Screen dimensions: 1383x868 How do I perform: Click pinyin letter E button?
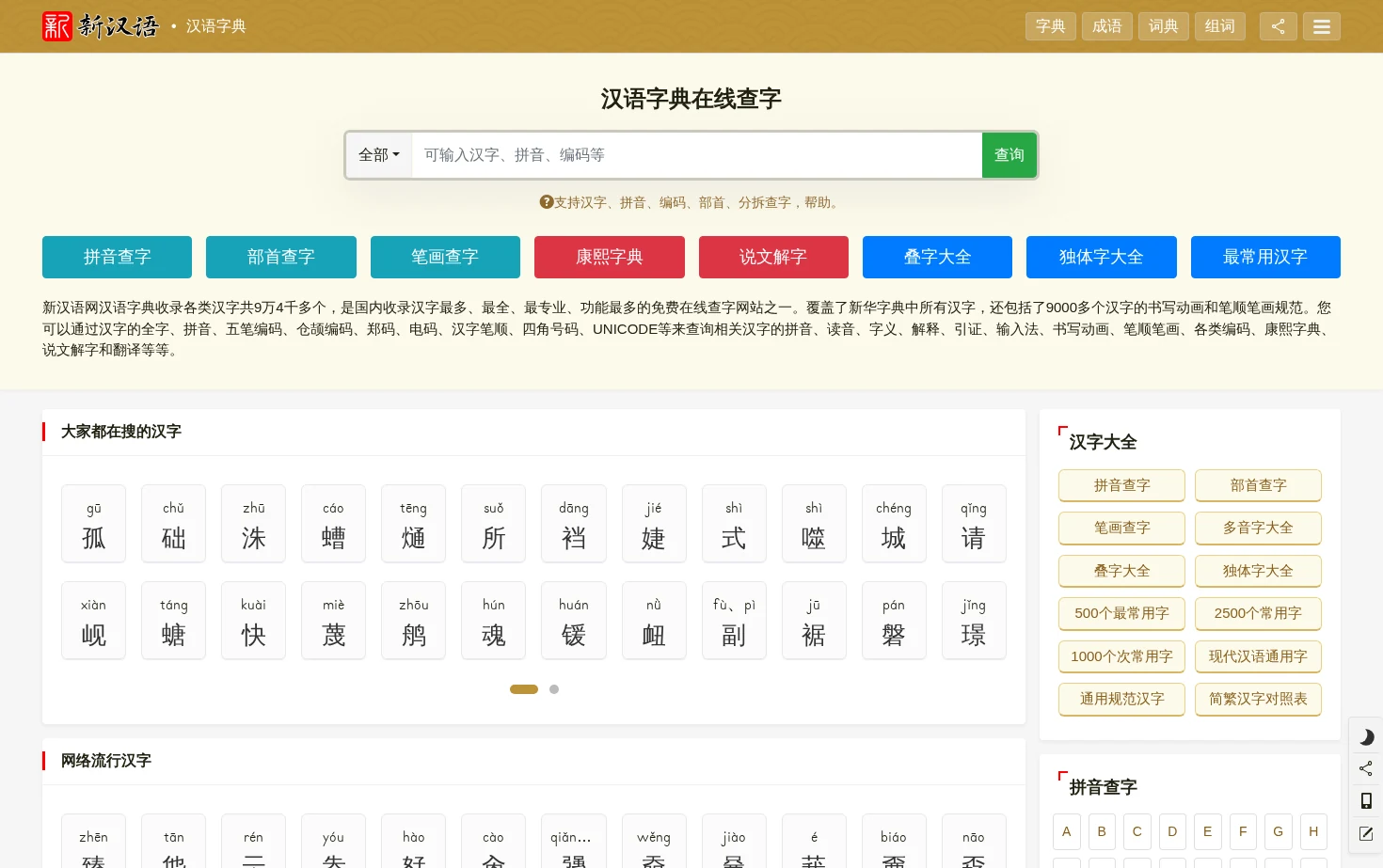(x=1207, y=831)
